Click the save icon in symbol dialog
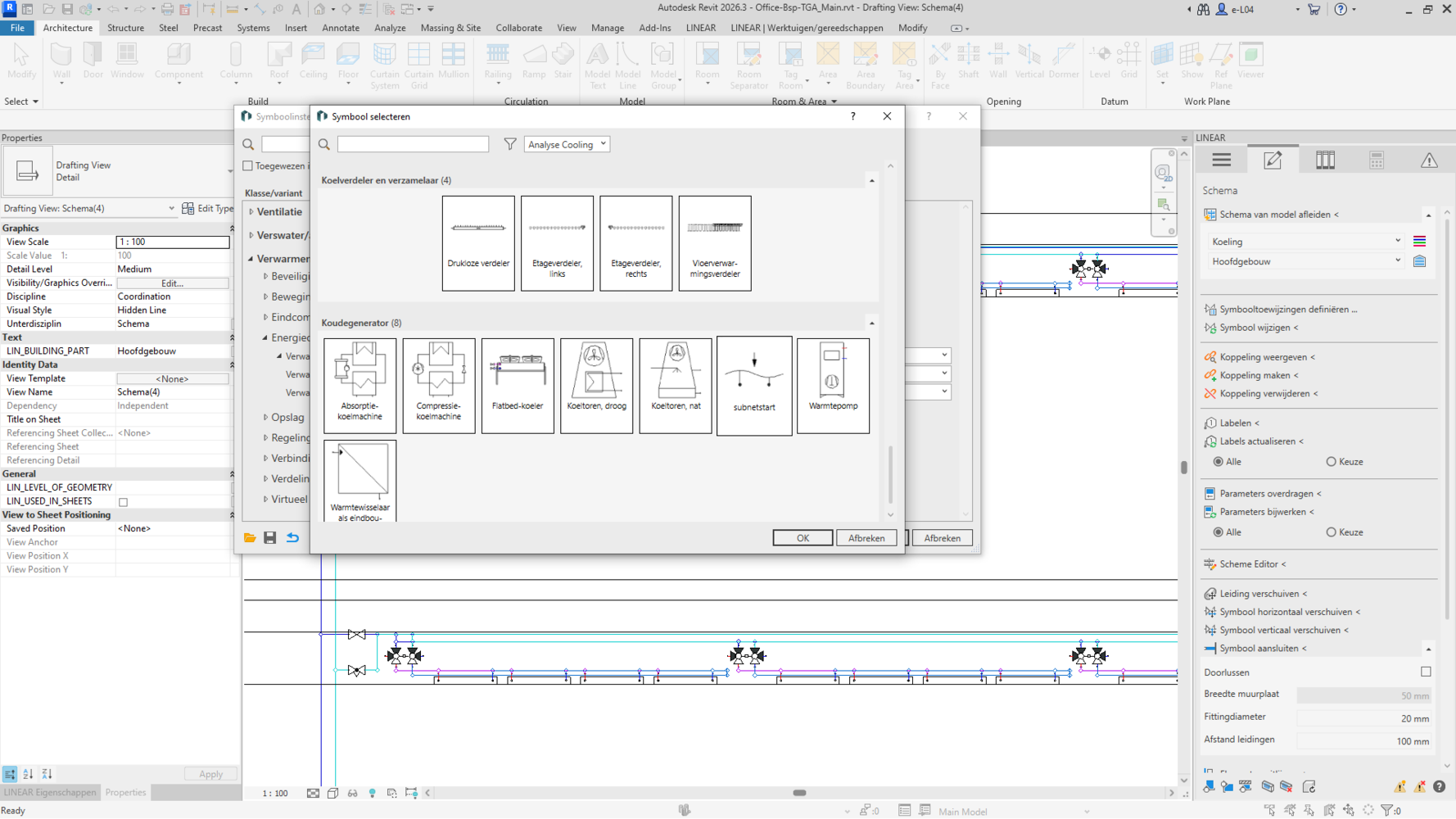The image size is (1456, 819). coord(270,538)
